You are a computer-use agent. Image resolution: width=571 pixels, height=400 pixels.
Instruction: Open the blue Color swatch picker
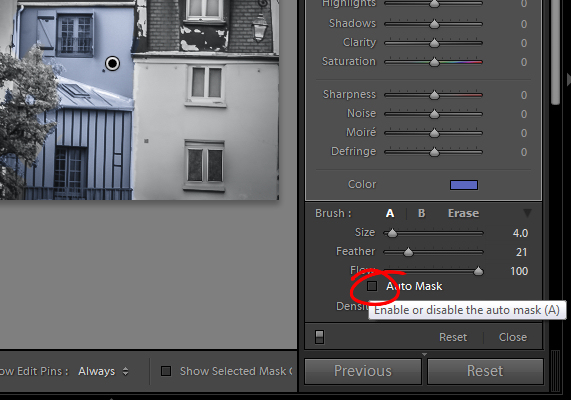point(464,185)
